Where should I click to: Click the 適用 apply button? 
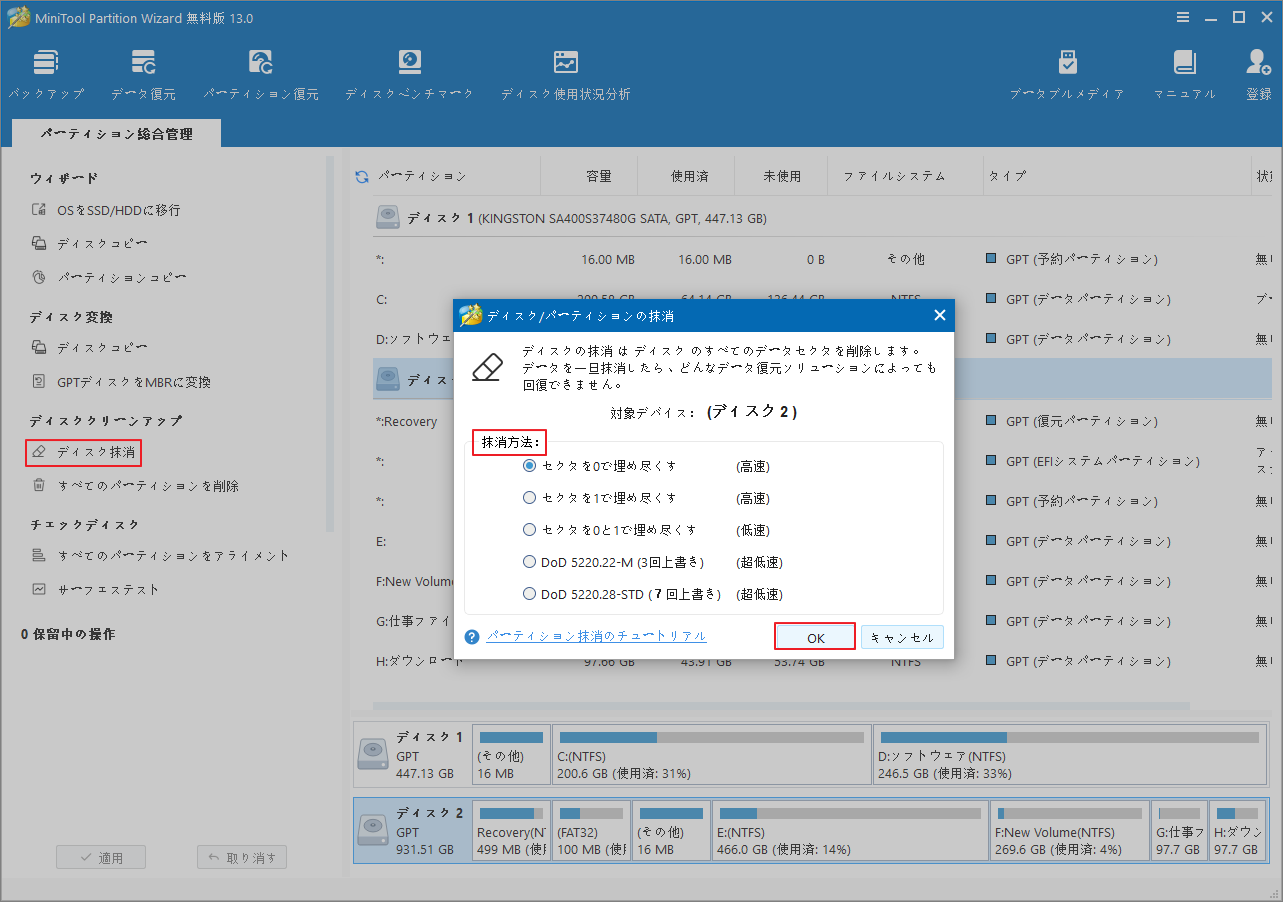[x=101, y=857]
